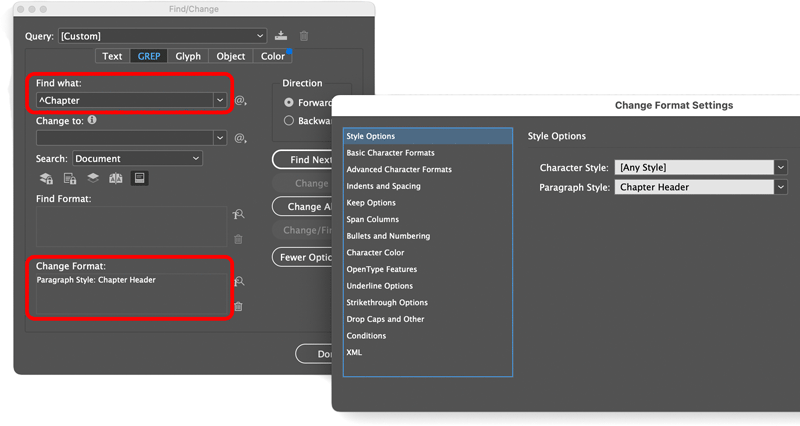Click the Find Next button

coord(303,160)
